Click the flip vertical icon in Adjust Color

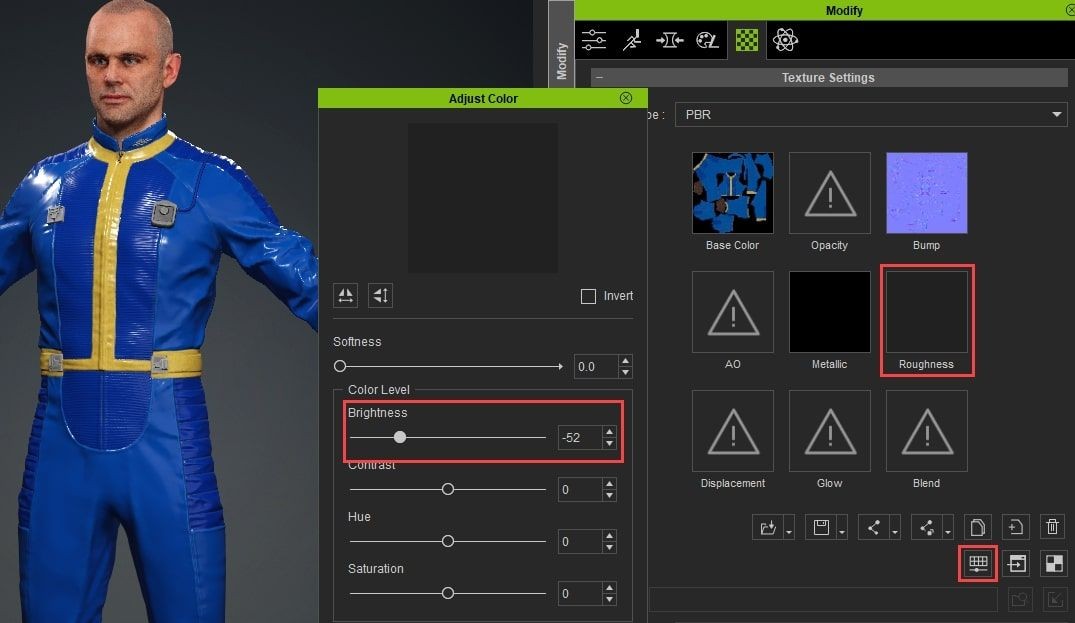click(x=380, y=295)
